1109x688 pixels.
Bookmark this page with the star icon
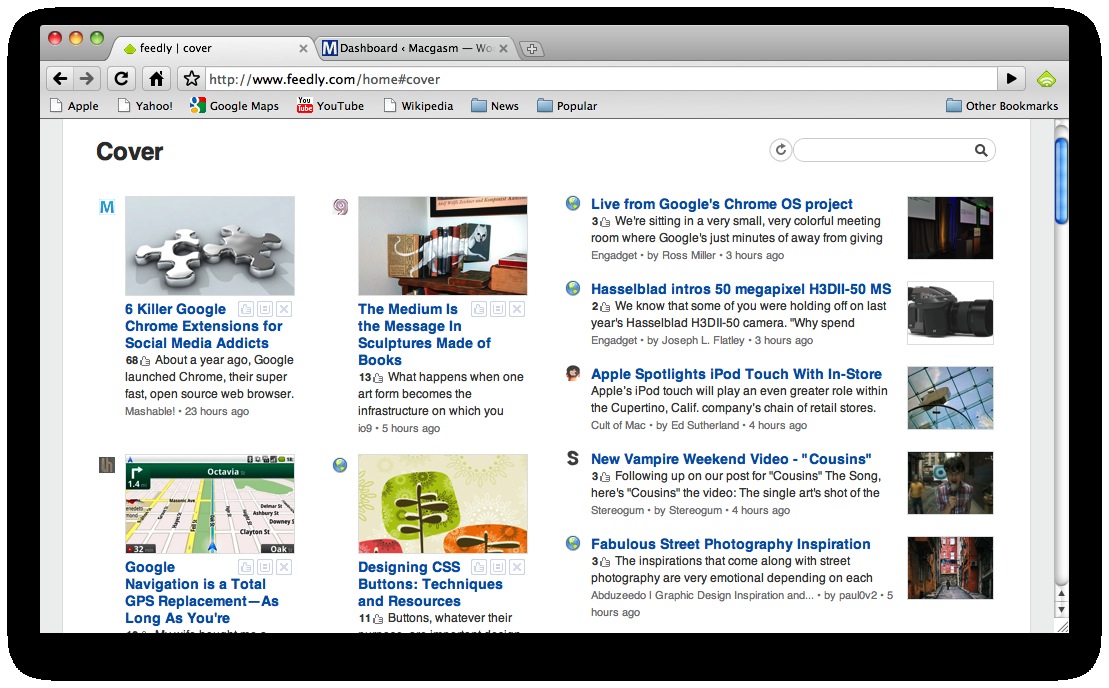(191, 78)
